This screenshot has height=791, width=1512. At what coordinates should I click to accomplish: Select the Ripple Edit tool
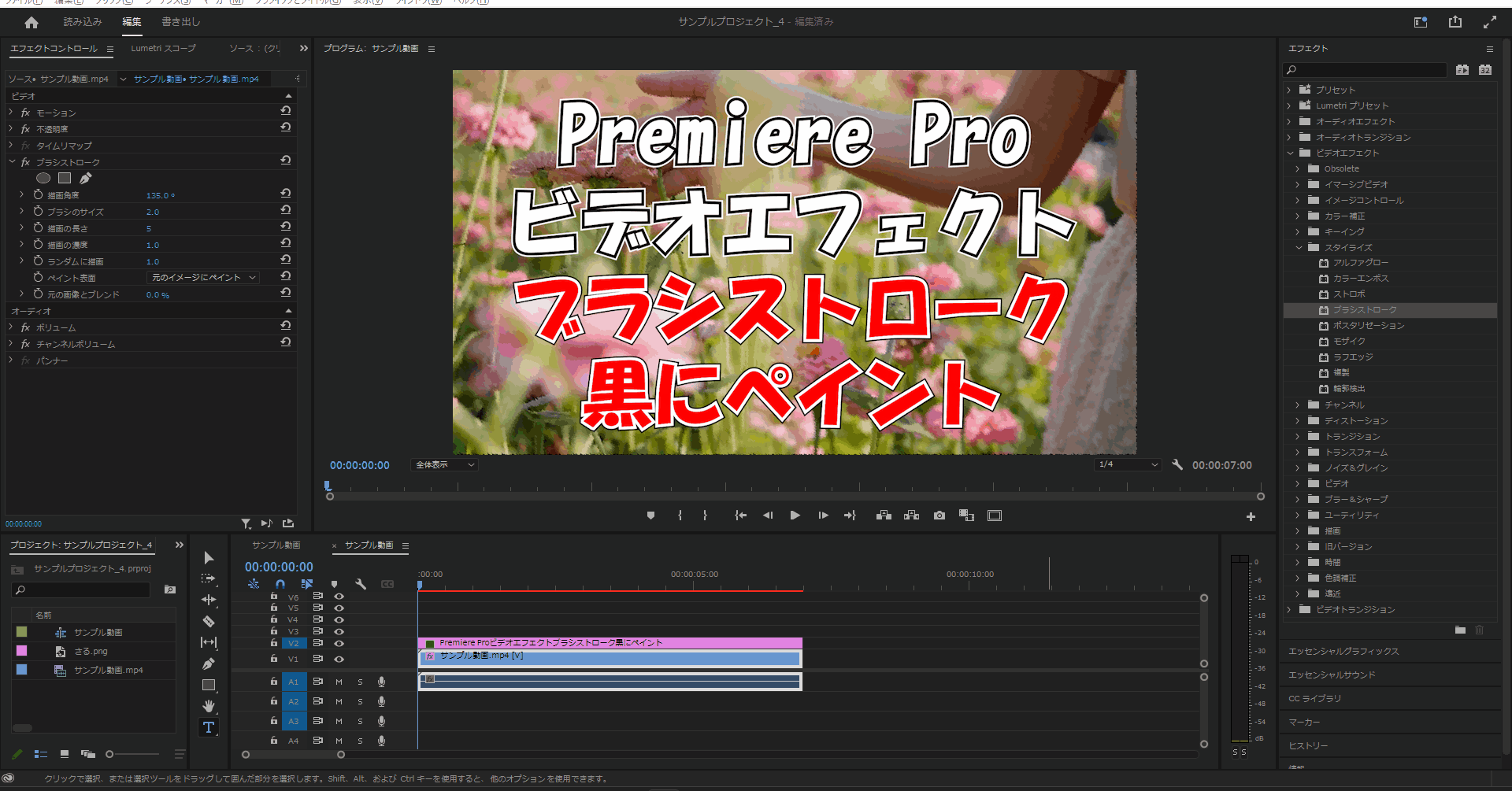[x=209, y=600]
